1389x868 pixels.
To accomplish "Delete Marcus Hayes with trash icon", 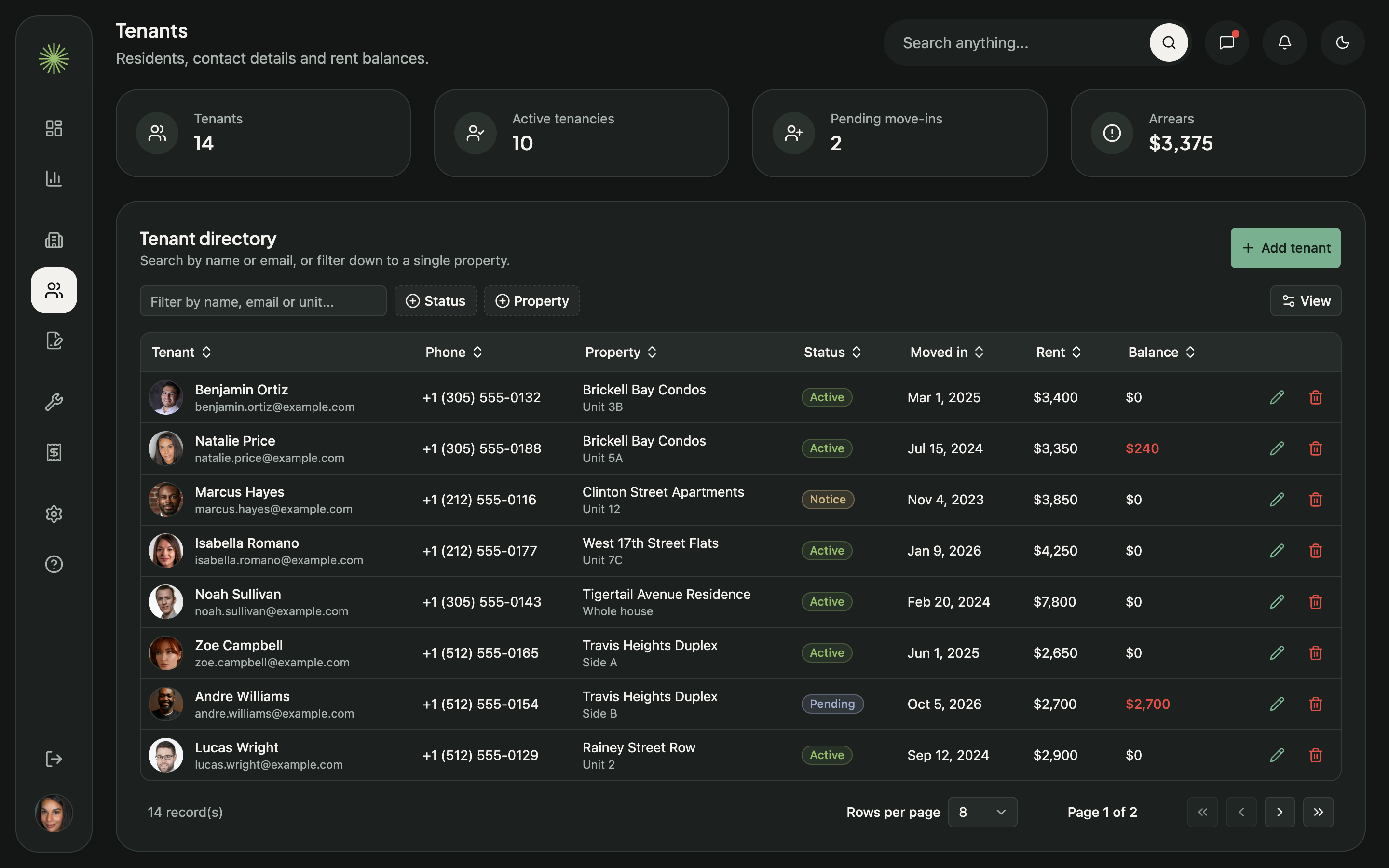I will pos(1316,500).
